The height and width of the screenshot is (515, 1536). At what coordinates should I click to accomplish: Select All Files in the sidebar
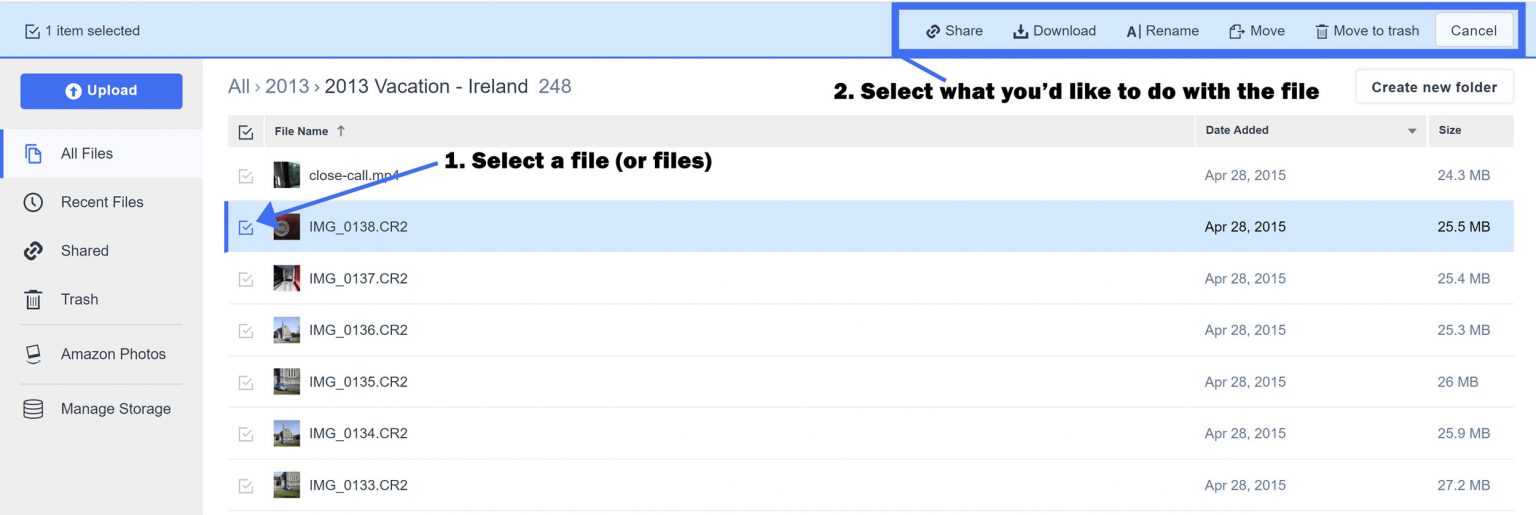tap(87, 154)
